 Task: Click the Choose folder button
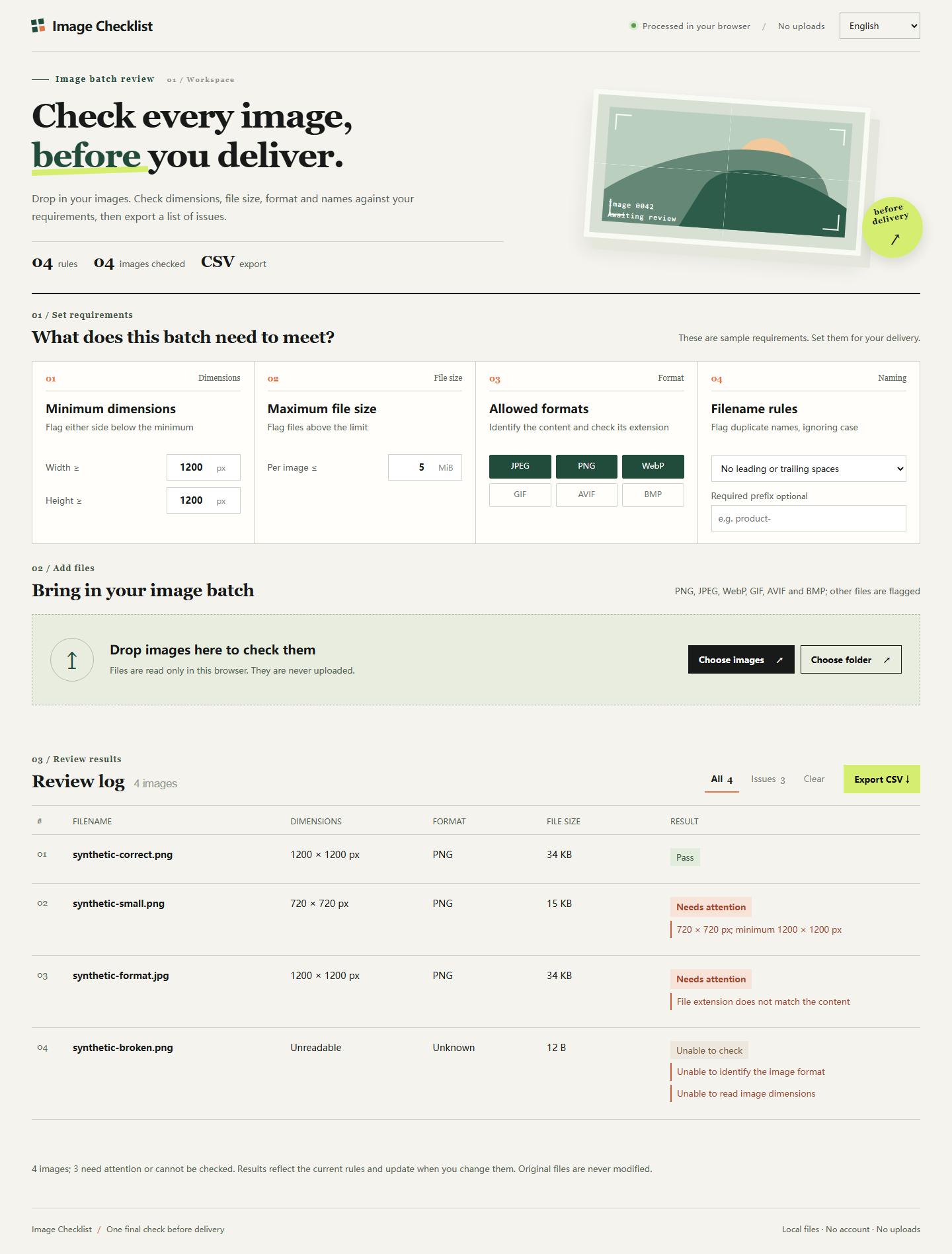pos(851,660)
